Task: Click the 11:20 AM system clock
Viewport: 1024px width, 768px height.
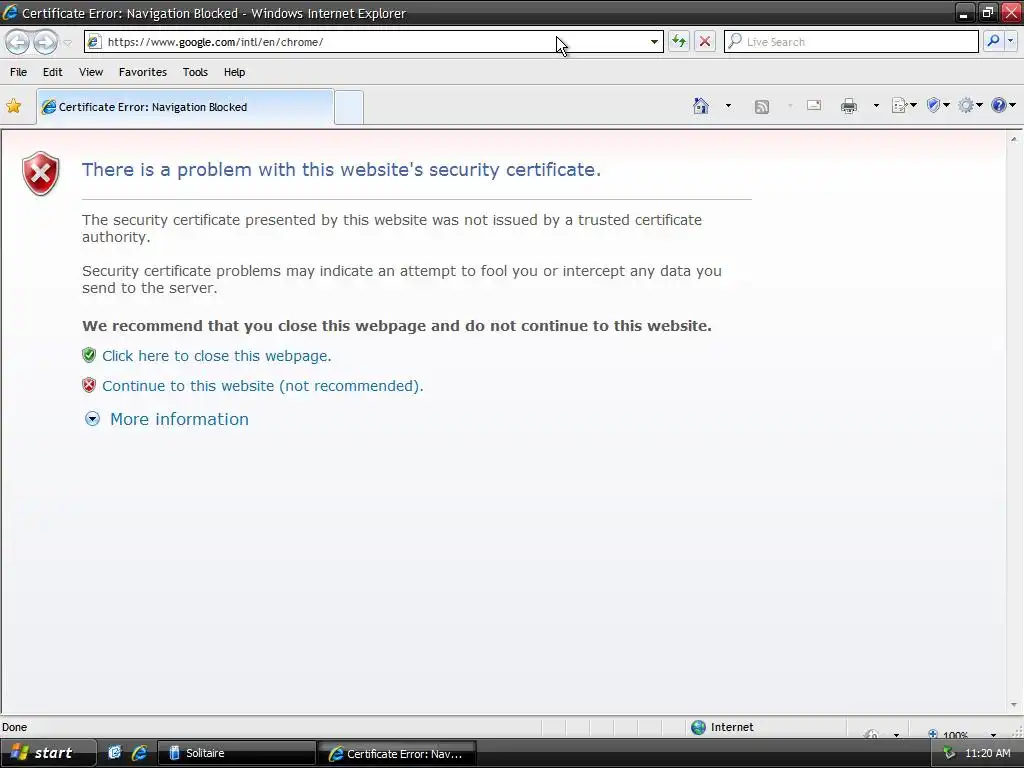Action: pos(987,753)
